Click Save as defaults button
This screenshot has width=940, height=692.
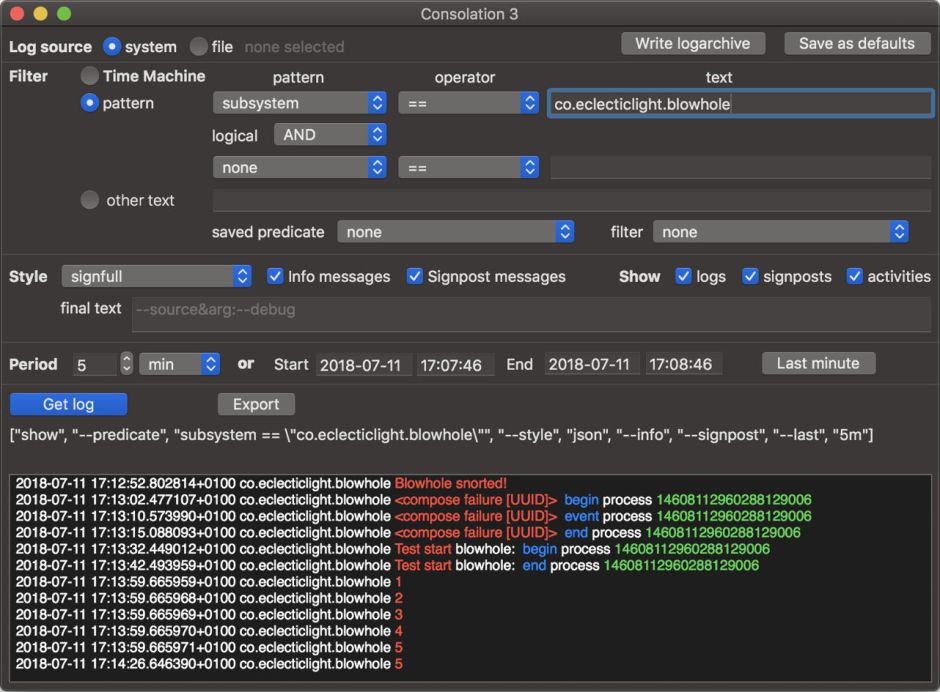857,43
